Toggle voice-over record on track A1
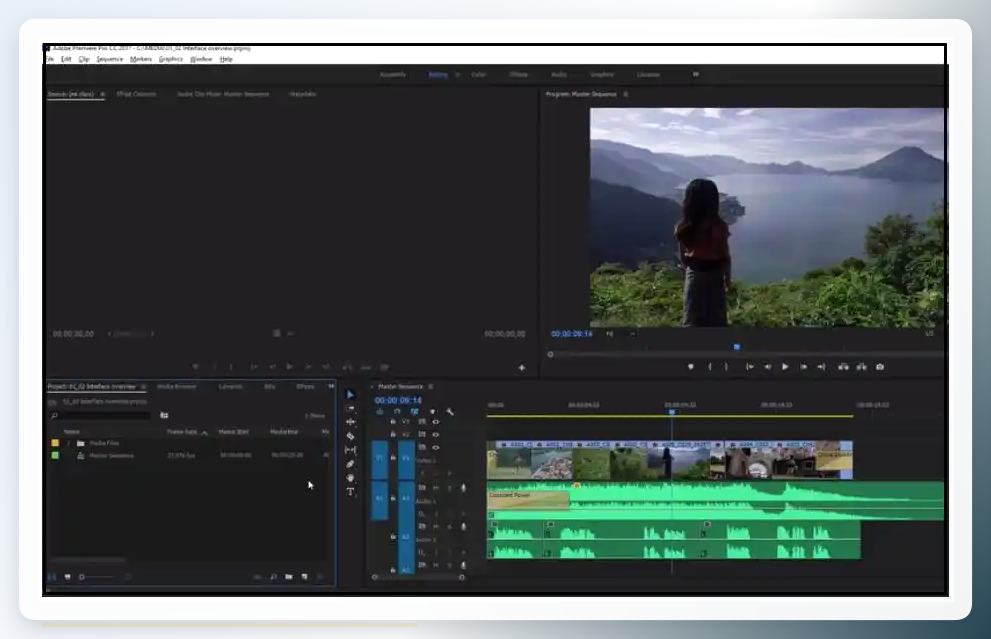 (x=463, y=488)
